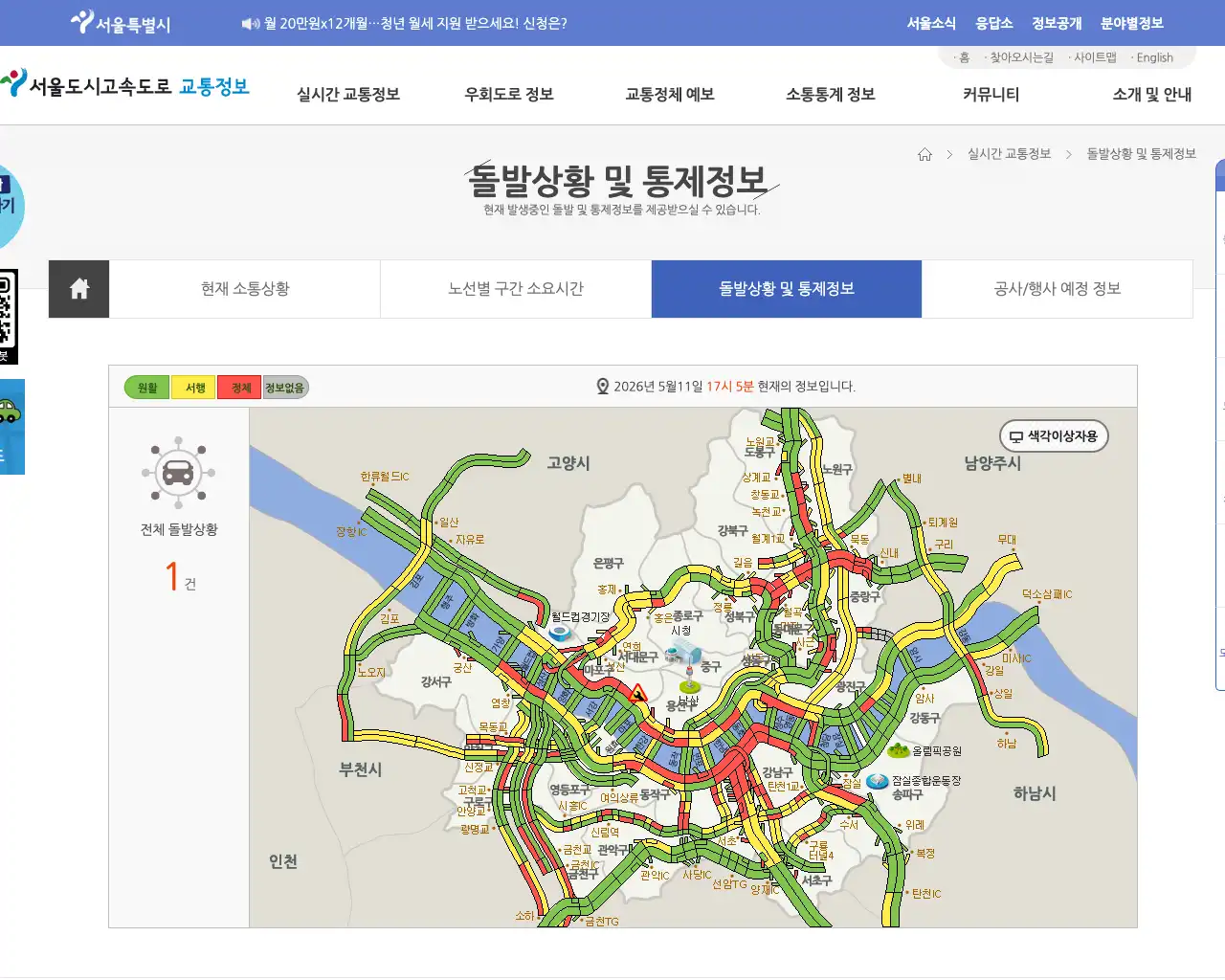Click the 올림픽공원 park icon on map
This screenshot has width=1225, height=980.
point(899,751)
